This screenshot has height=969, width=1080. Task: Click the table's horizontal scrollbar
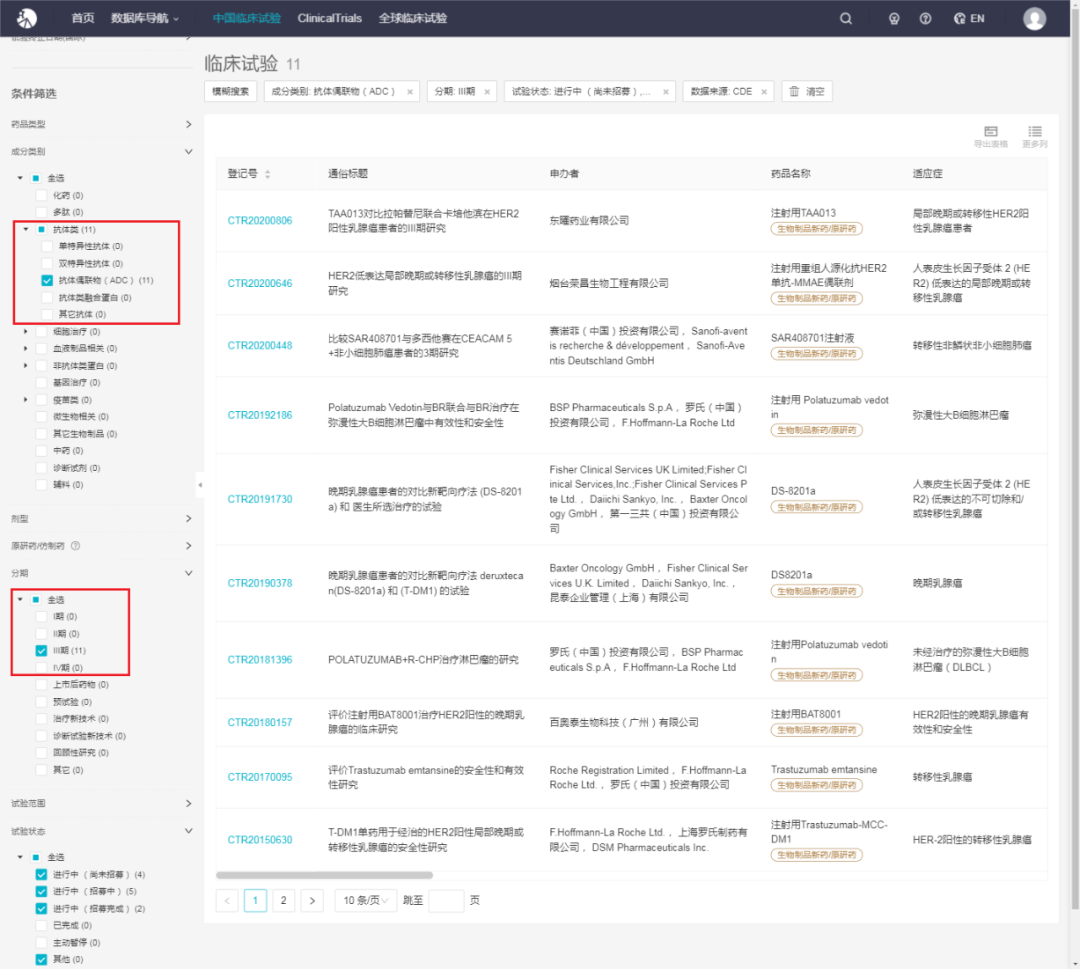point(324,875)
